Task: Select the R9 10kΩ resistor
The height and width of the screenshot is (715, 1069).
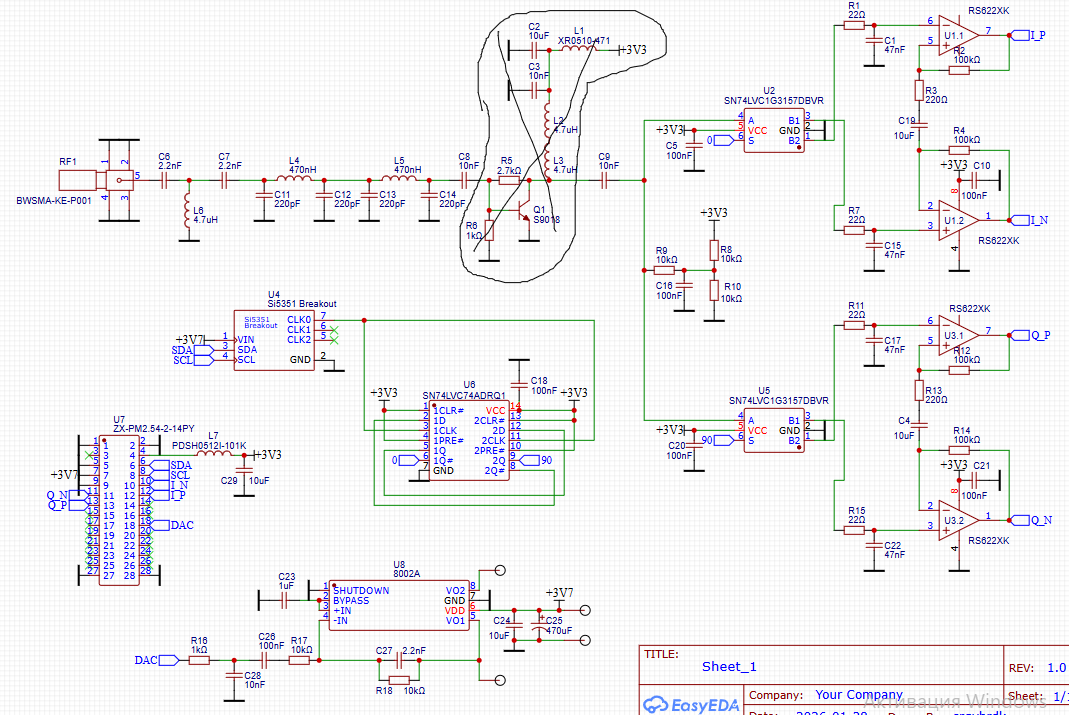Action: pos(665,271)
